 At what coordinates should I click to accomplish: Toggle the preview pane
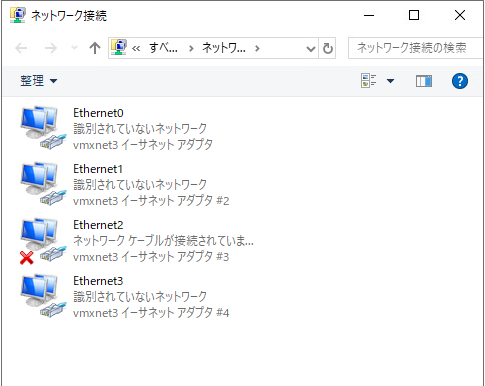(424, 81)
